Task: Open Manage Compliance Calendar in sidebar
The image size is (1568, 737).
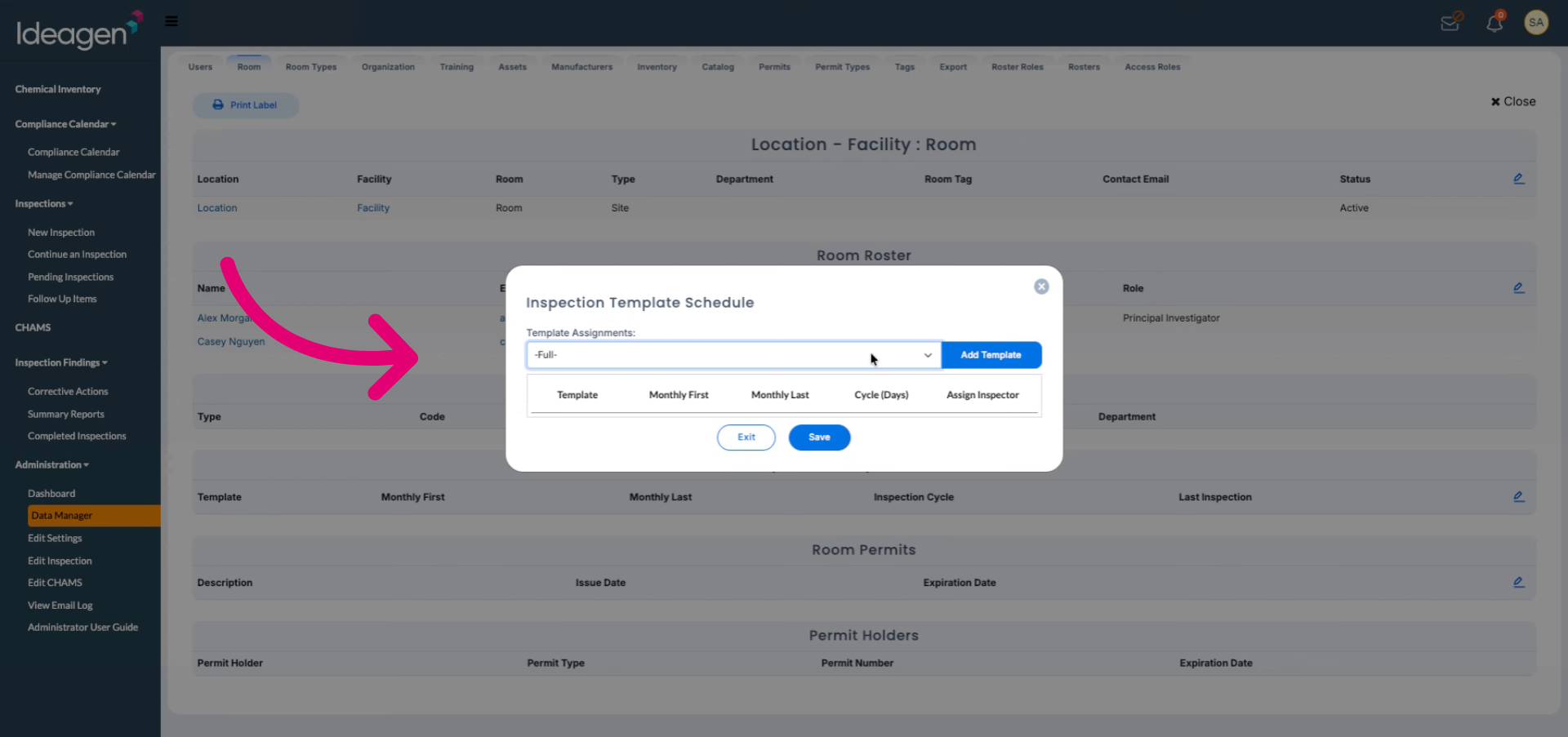Action: [x=91, y=175]
